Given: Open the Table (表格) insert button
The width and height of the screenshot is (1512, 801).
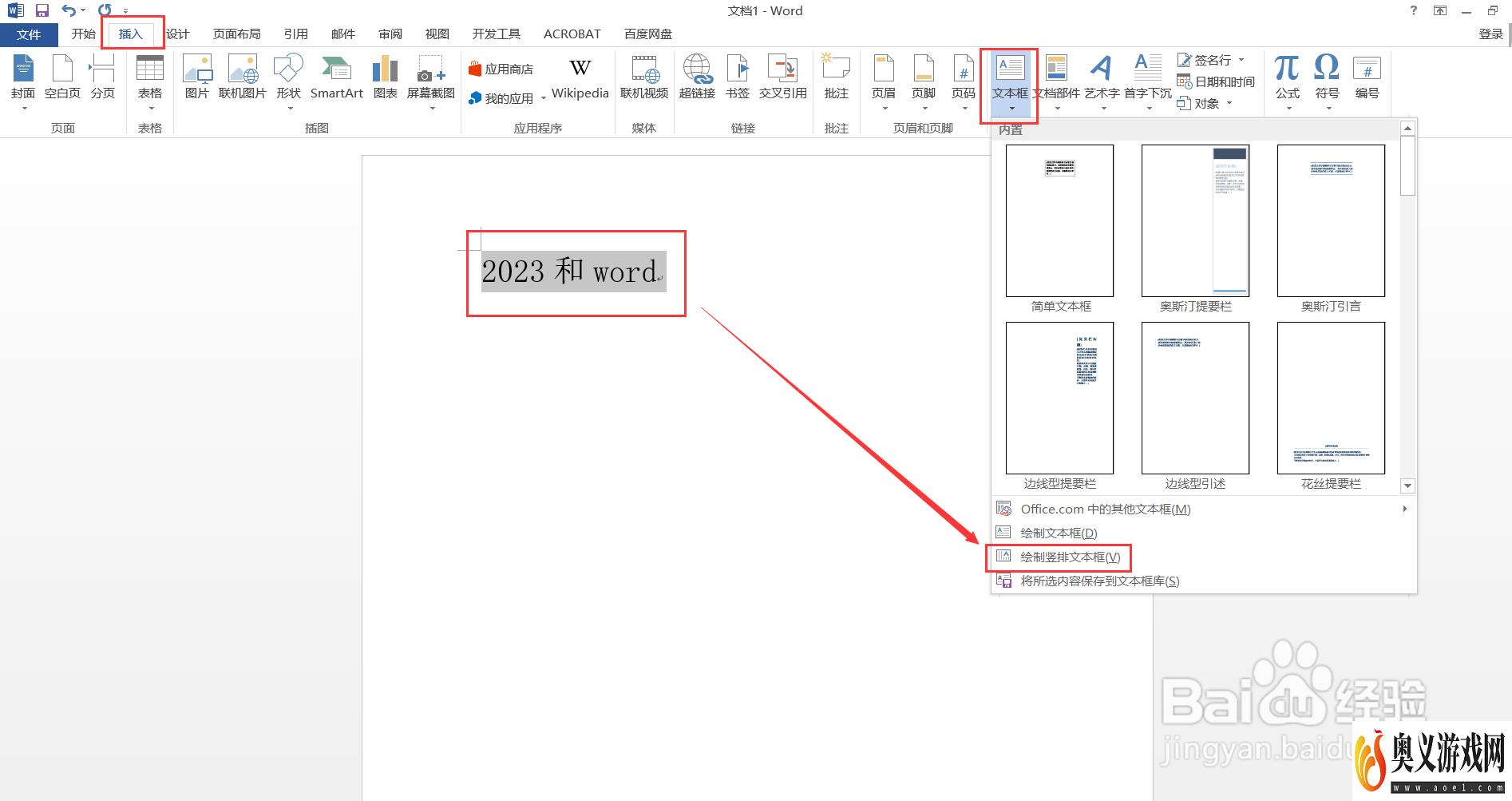Looking at the screenshot, I should click(x=150, y=81).
